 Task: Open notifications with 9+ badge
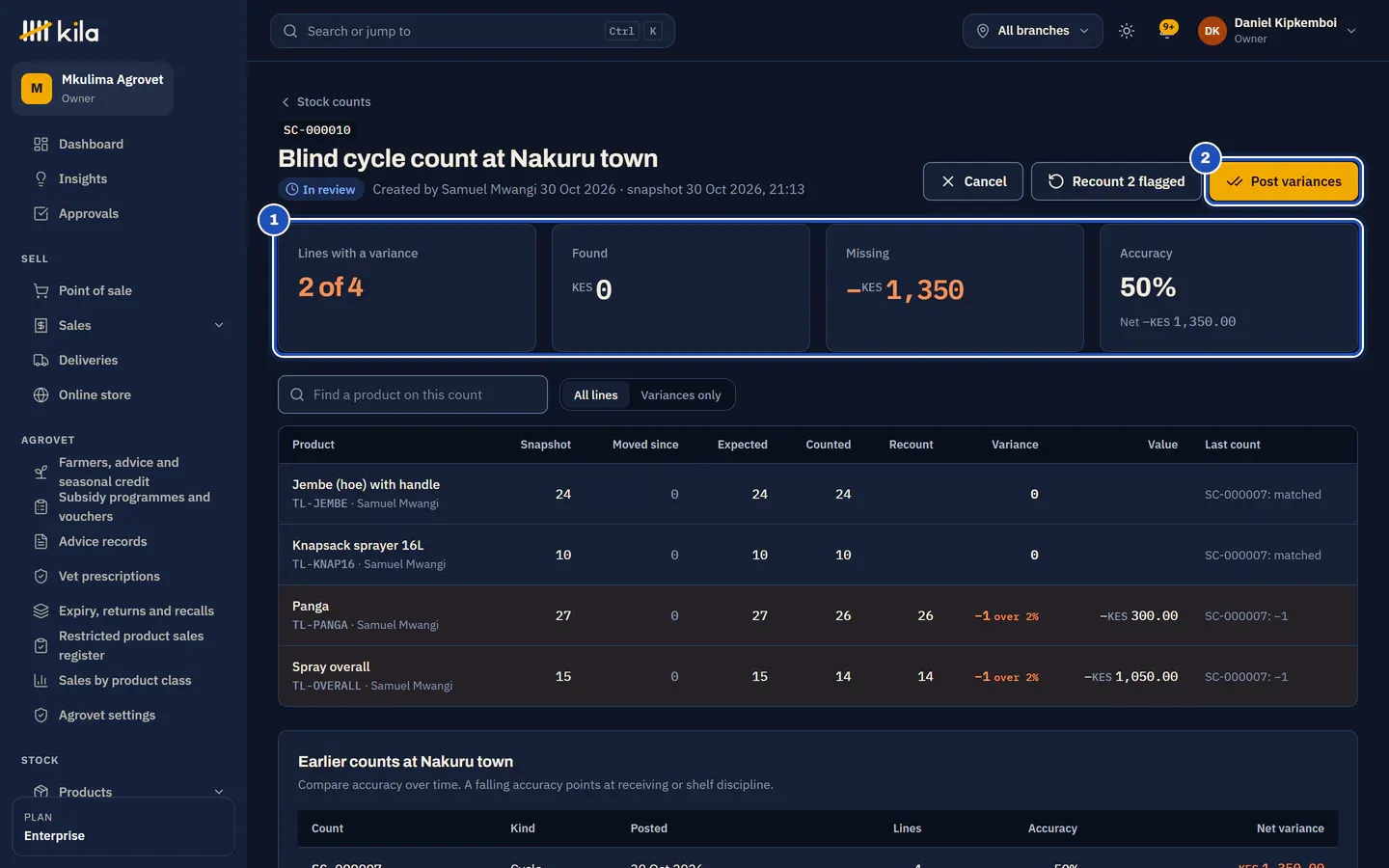1167,31
